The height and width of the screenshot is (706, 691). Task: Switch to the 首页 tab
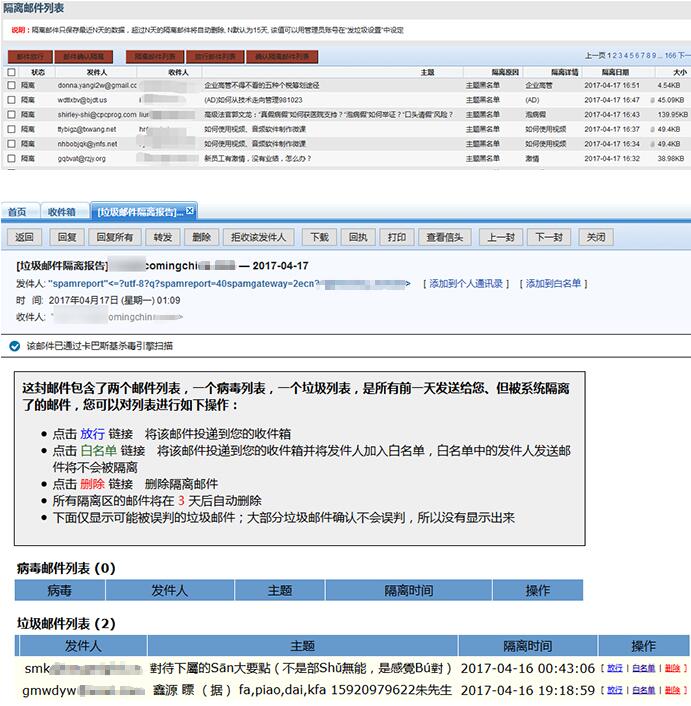(18, 212)
